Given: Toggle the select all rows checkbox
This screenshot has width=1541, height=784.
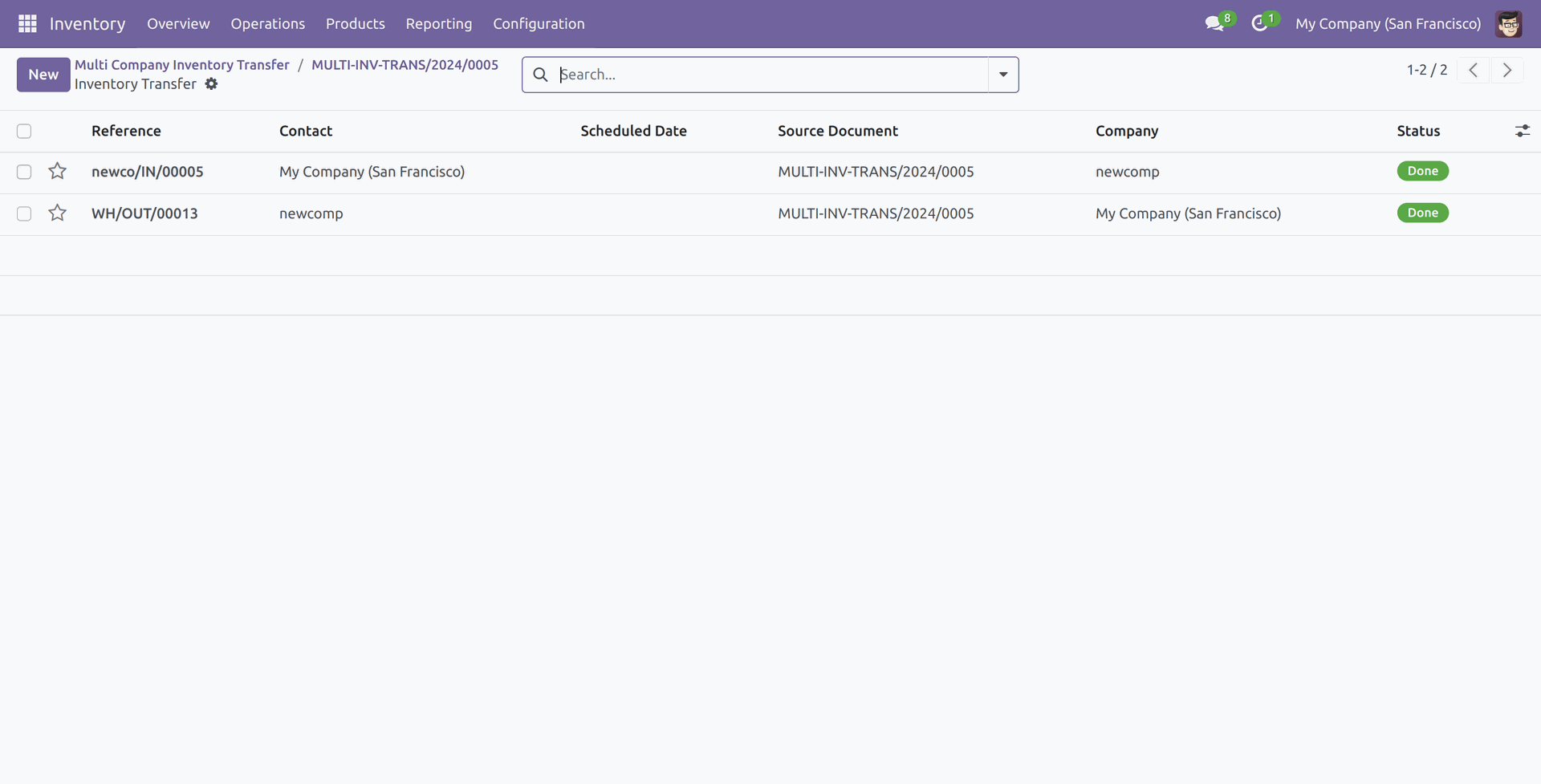Looking at the screenshot, I should tap(24, 132).
